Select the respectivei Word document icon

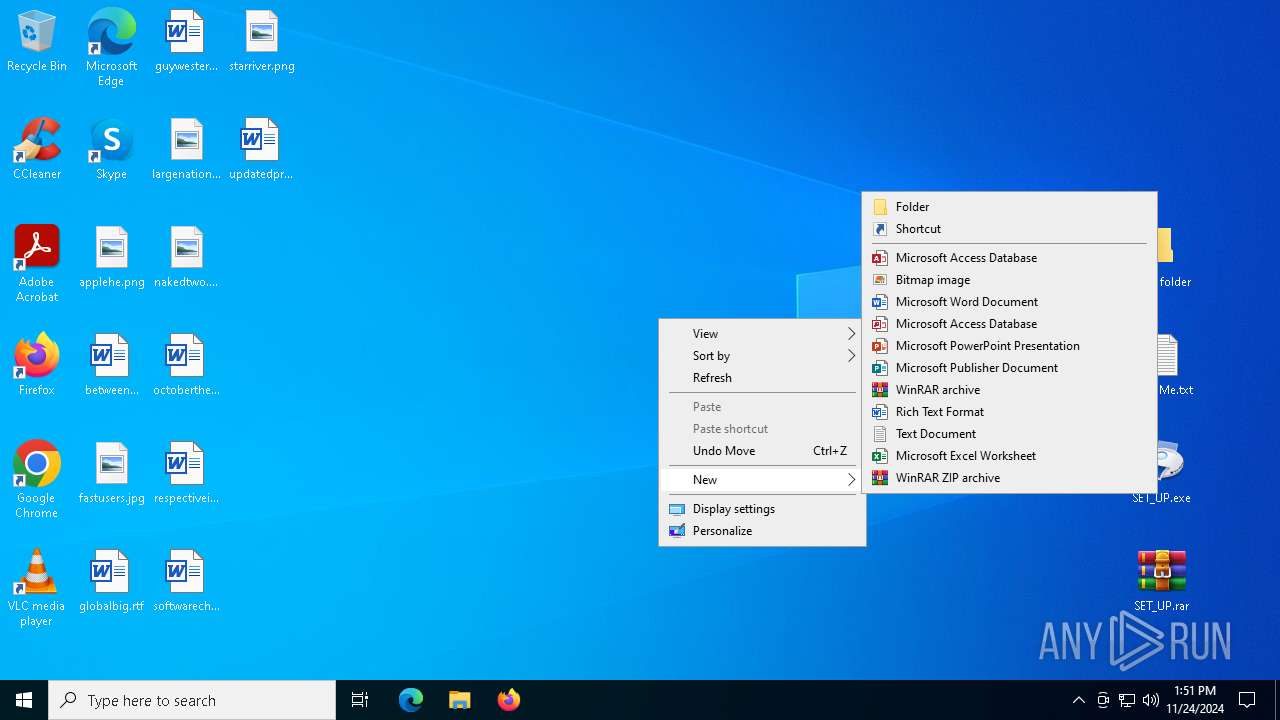point(186,474)
